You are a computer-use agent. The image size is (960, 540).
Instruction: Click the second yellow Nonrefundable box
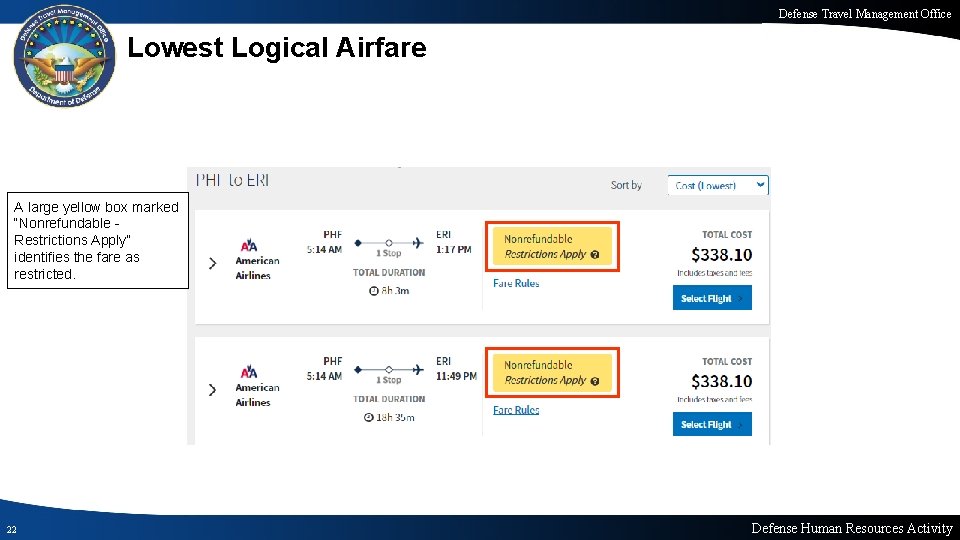[551, 372]
